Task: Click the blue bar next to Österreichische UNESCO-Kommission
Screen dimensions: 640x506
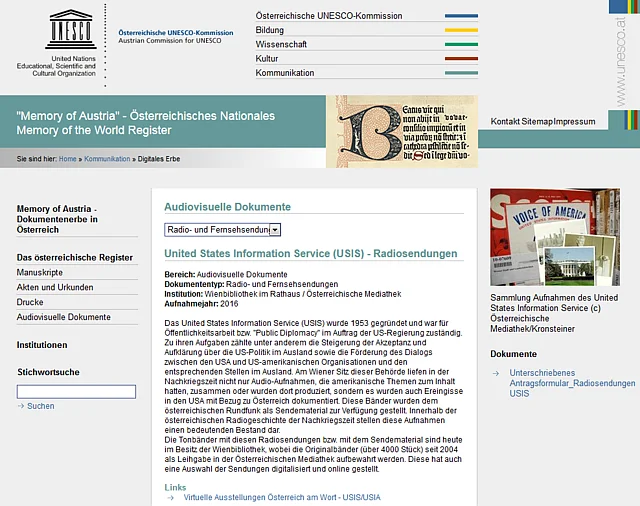Action: click(x=461, y=16)
